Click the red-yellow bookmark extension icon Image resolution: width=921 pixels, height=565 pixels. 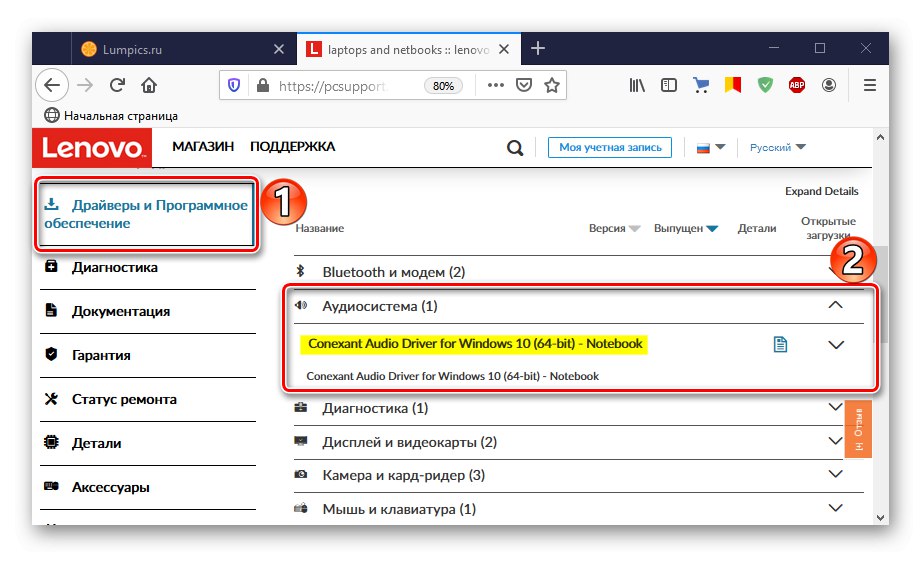coord(732,85)
